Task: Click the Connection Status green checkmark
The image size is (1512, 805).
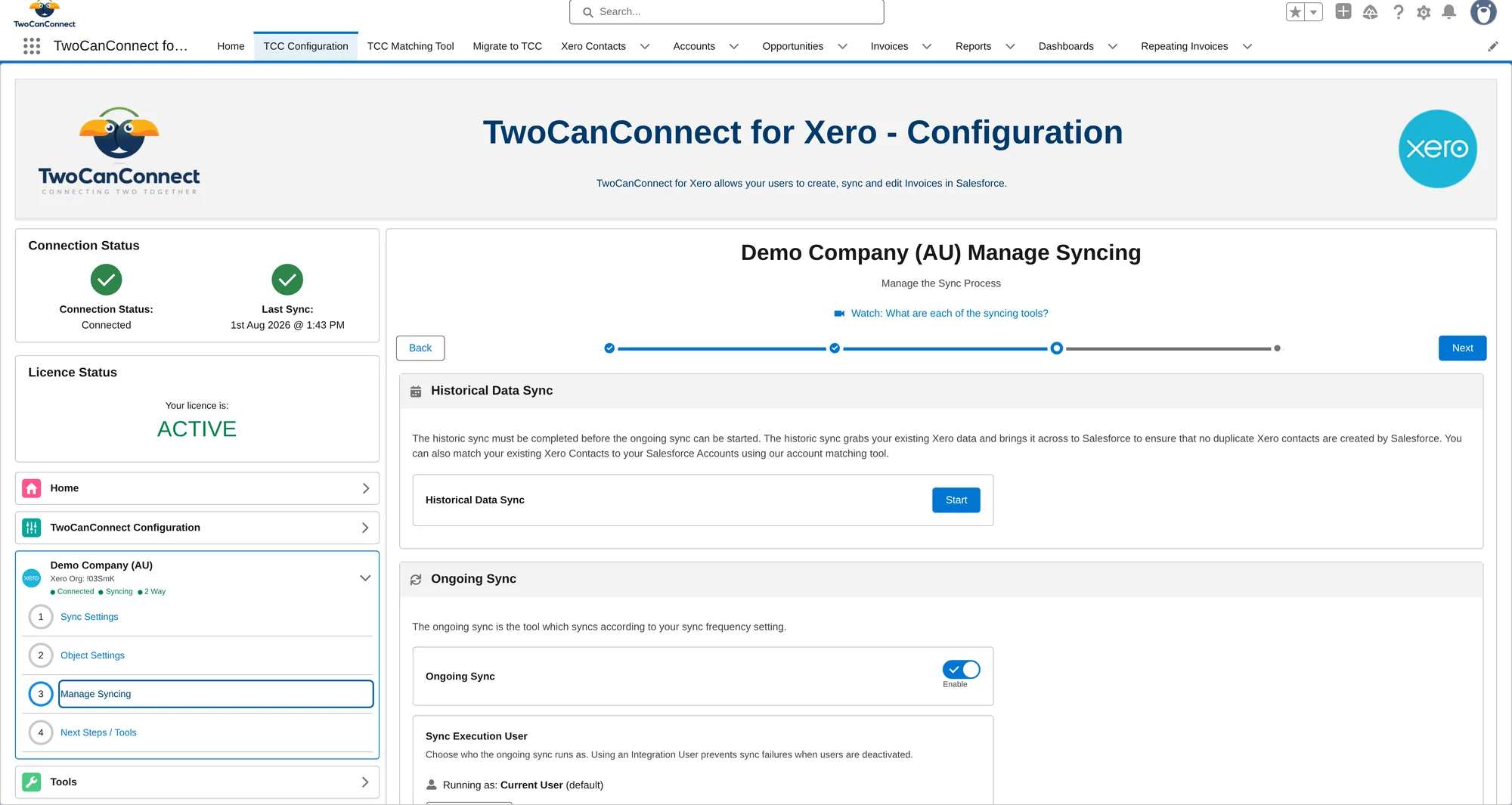Action: click(x=107, y=280)
